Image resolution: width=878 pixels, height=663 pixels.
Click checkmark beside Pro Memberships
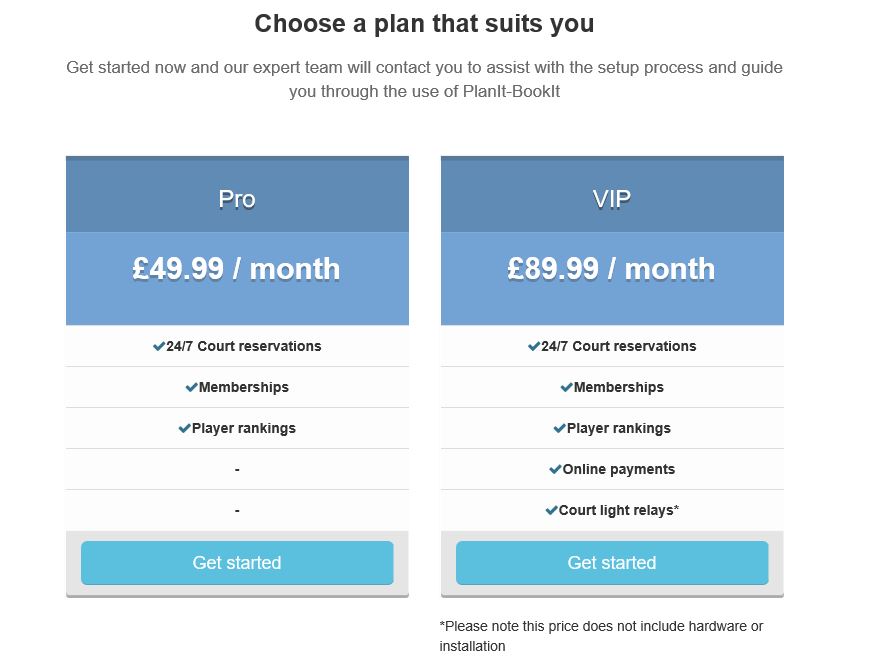click(x=192, y=387)
